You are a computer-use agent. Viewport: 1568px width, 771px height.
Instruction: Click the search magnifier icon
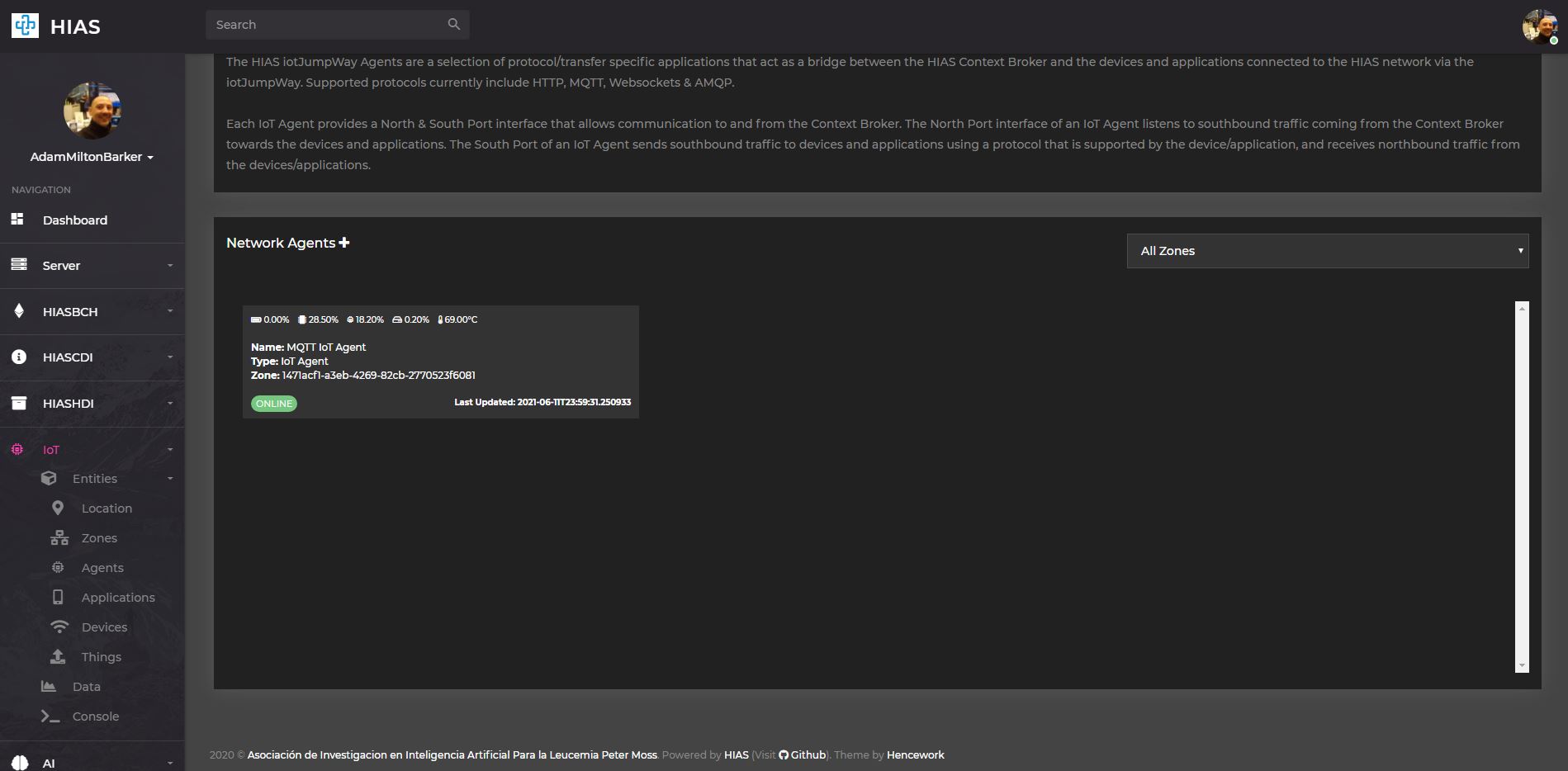[x=453, y=24]
